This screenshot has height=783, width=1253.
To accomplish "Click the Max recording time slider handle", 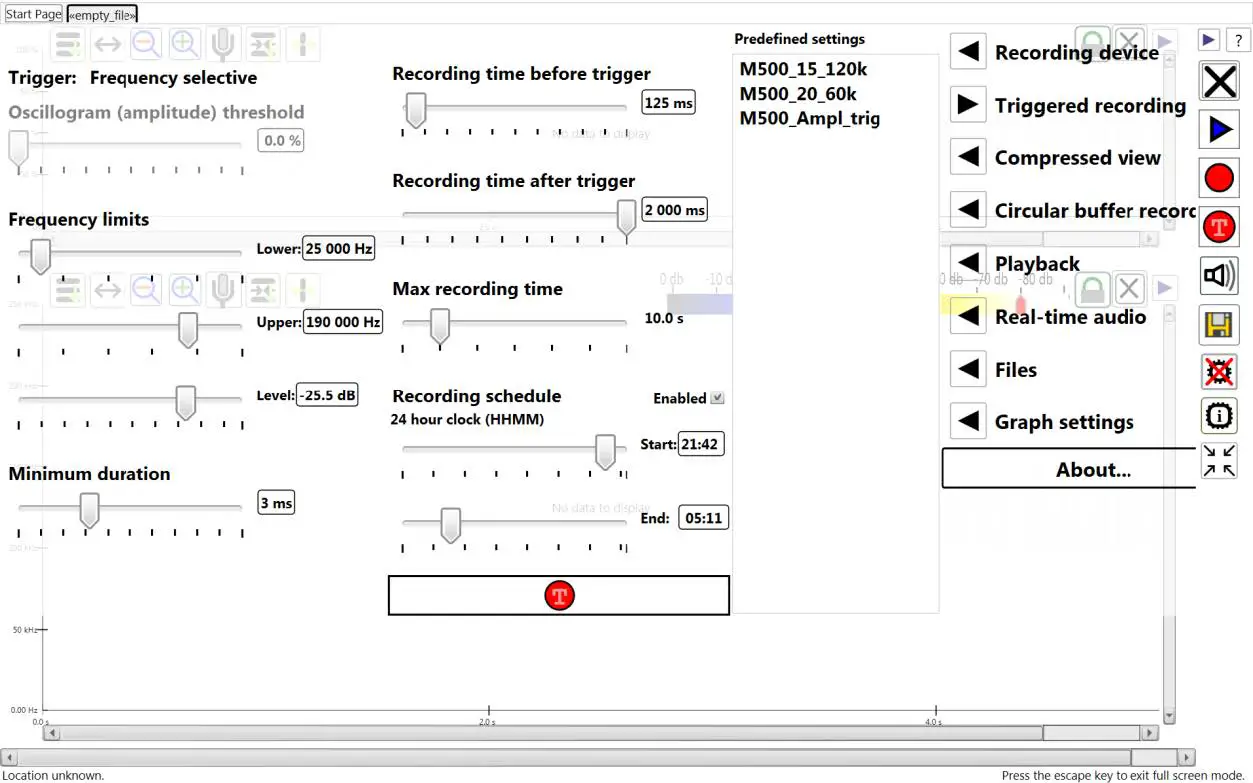I will point(440,327).
